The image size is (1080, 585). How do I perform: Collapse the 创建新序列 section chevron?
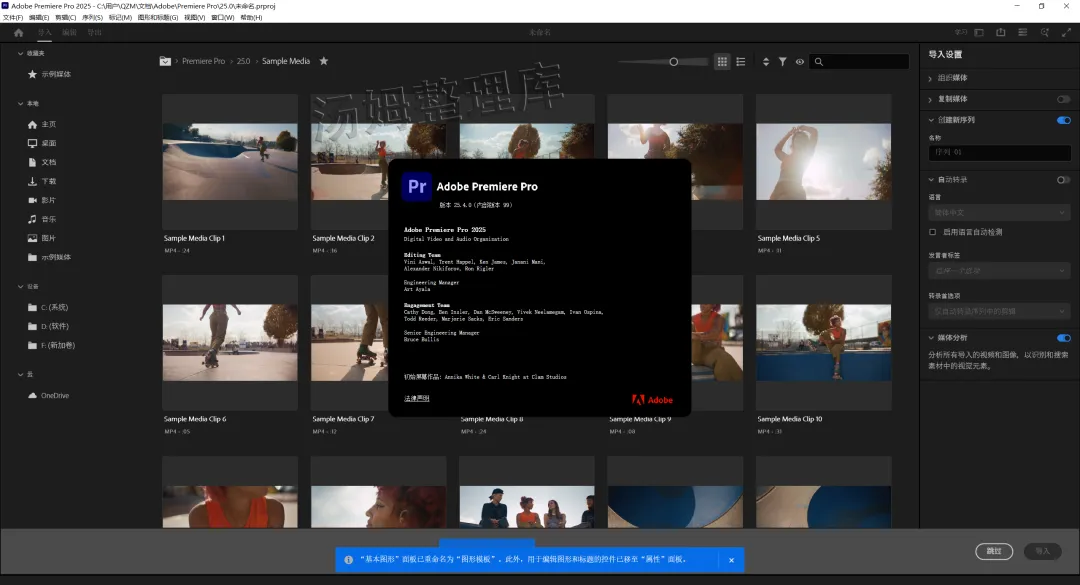click(931, 120)
